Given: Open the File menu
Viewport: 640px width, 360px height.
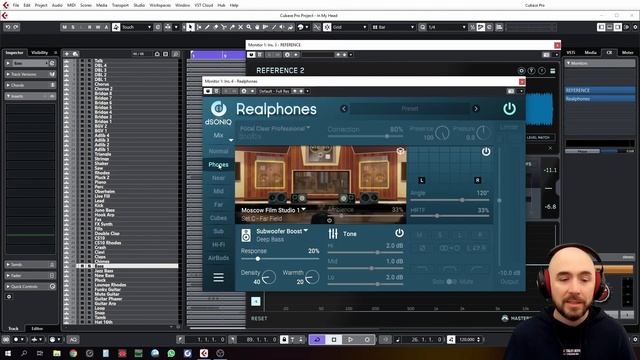Looking at the screenshot, I should [x=16, y=5].
